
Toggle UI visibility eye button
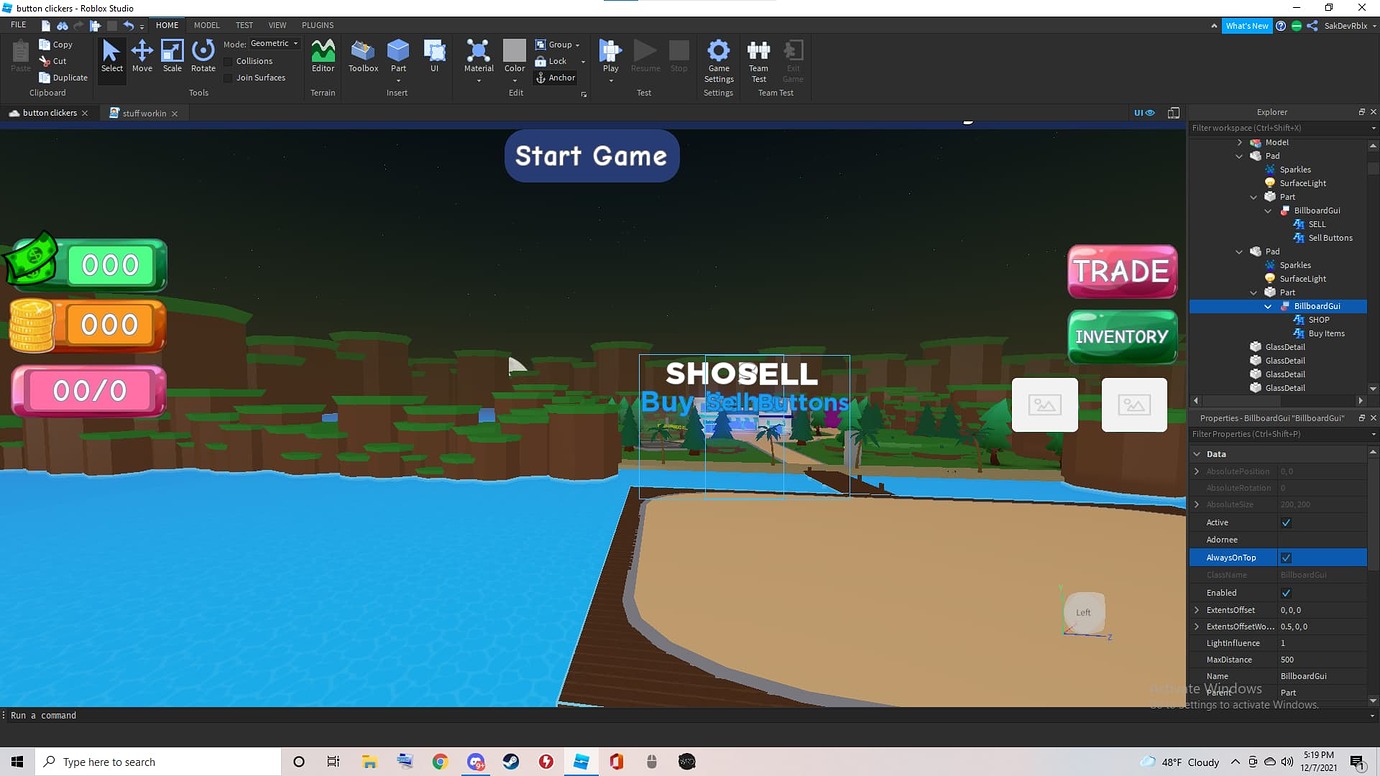click(1144, 113)
